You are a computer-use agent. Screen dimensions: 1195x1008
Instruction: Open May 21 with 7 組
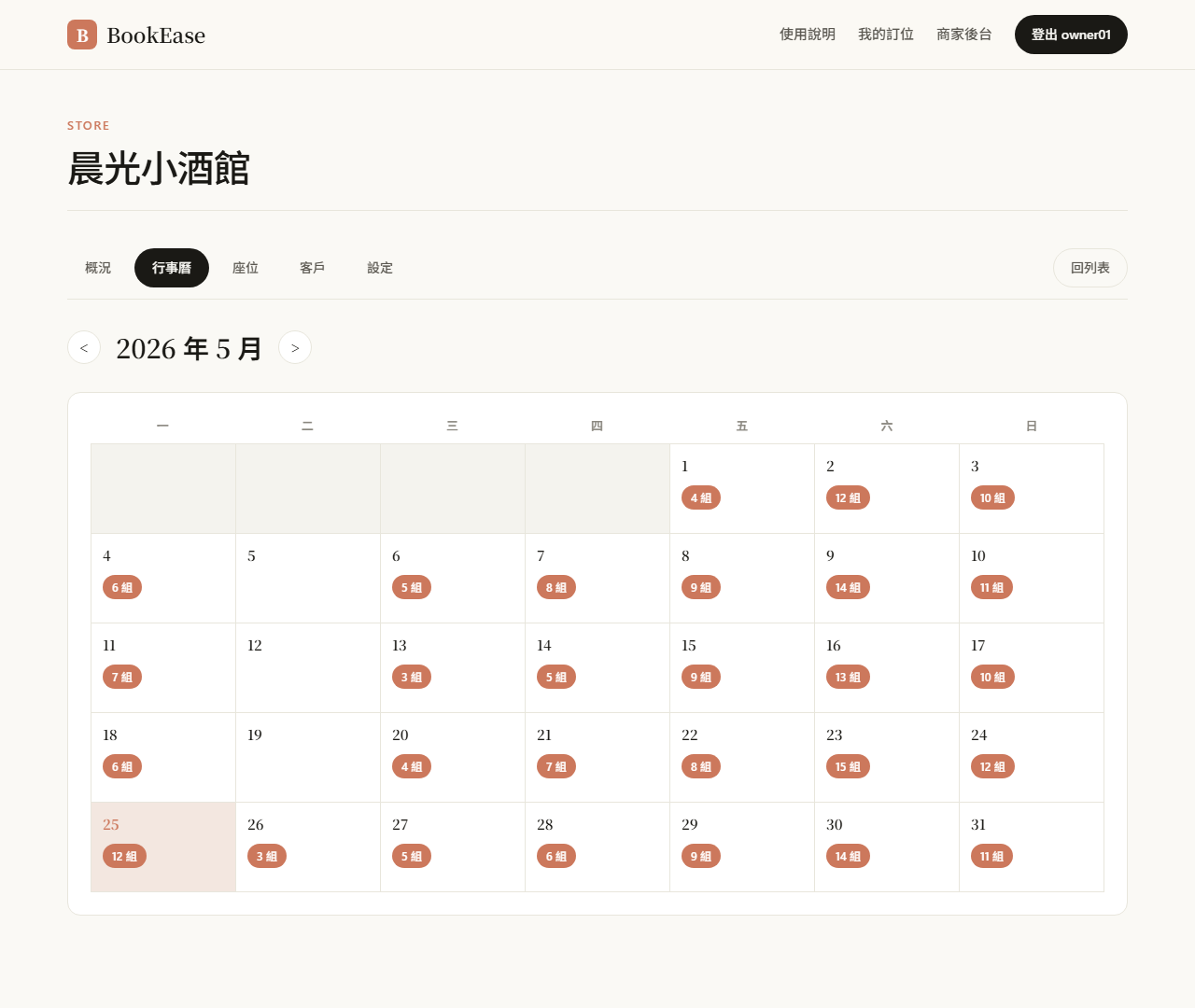point(597,758)
